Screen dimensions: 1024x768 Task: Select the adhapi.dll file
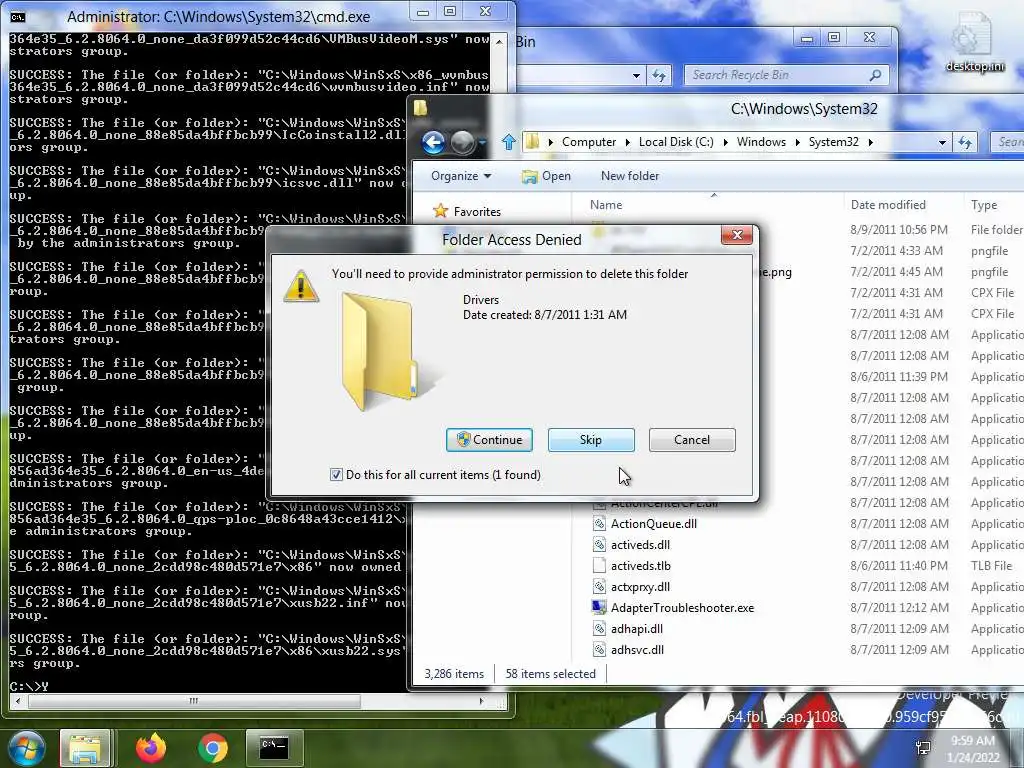tap(637, 628)
